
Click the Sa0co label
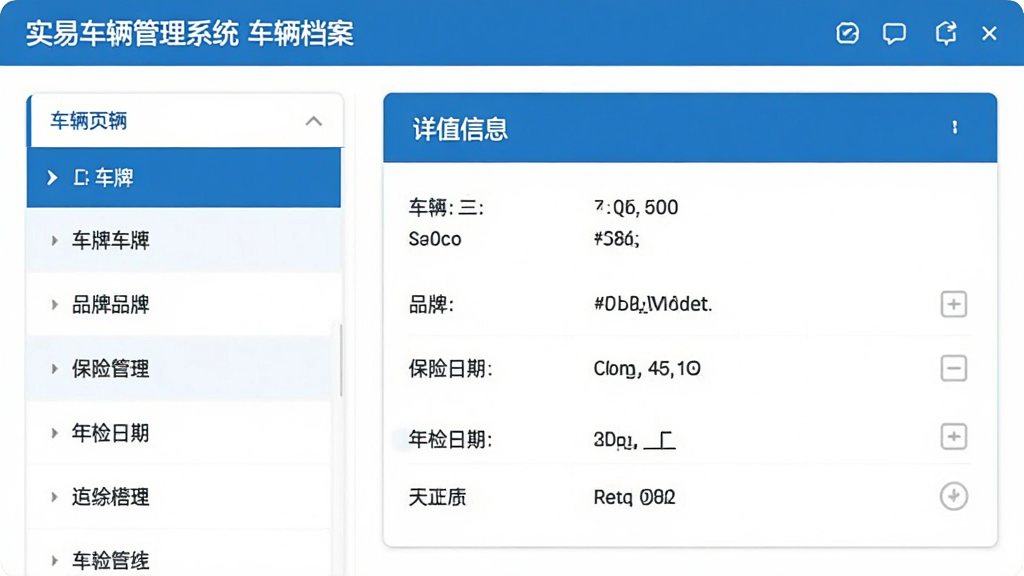[435, 239]
